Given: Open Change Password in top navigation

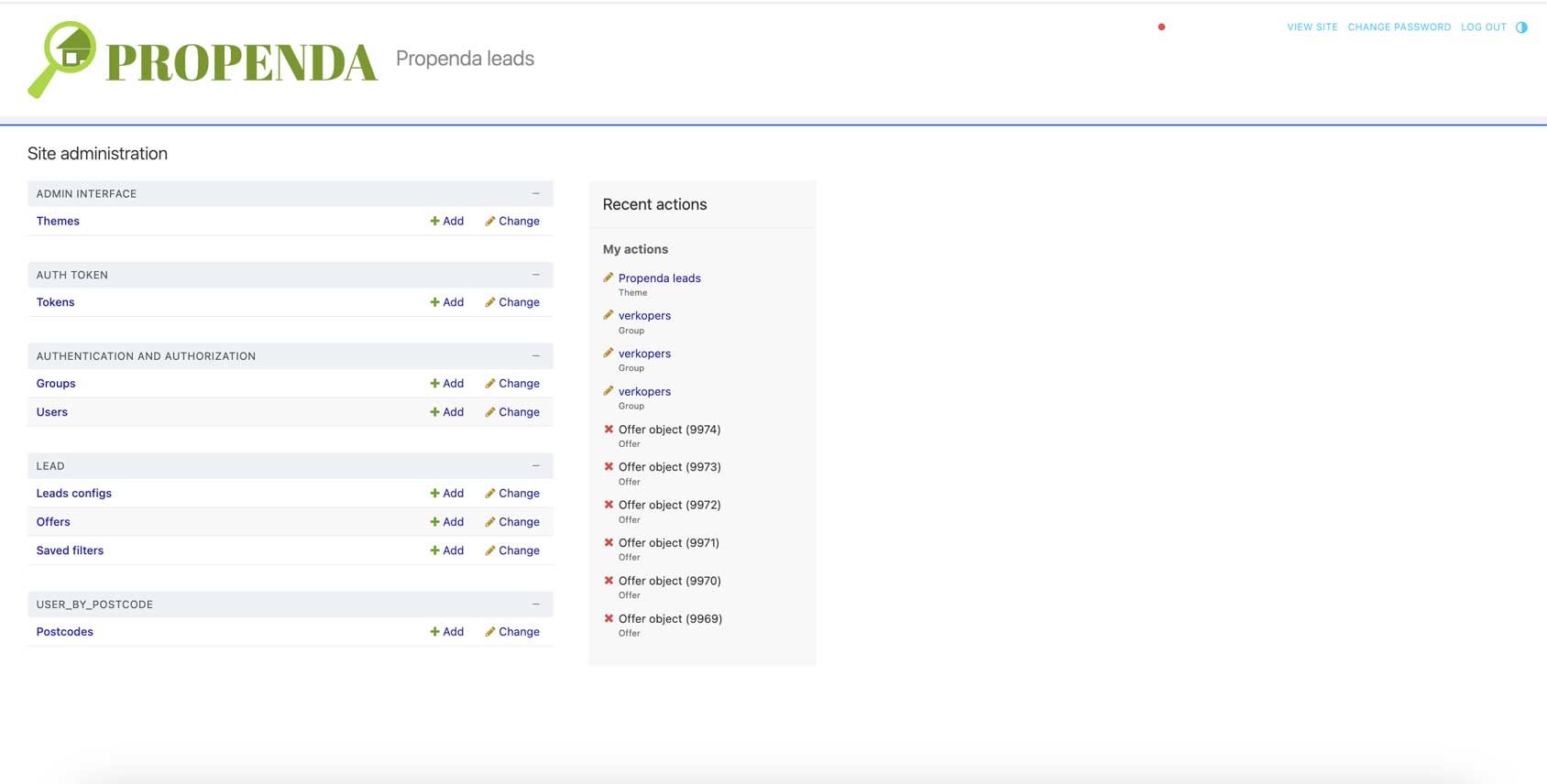Looking at the screenshot, I should tap(1399, 27).
